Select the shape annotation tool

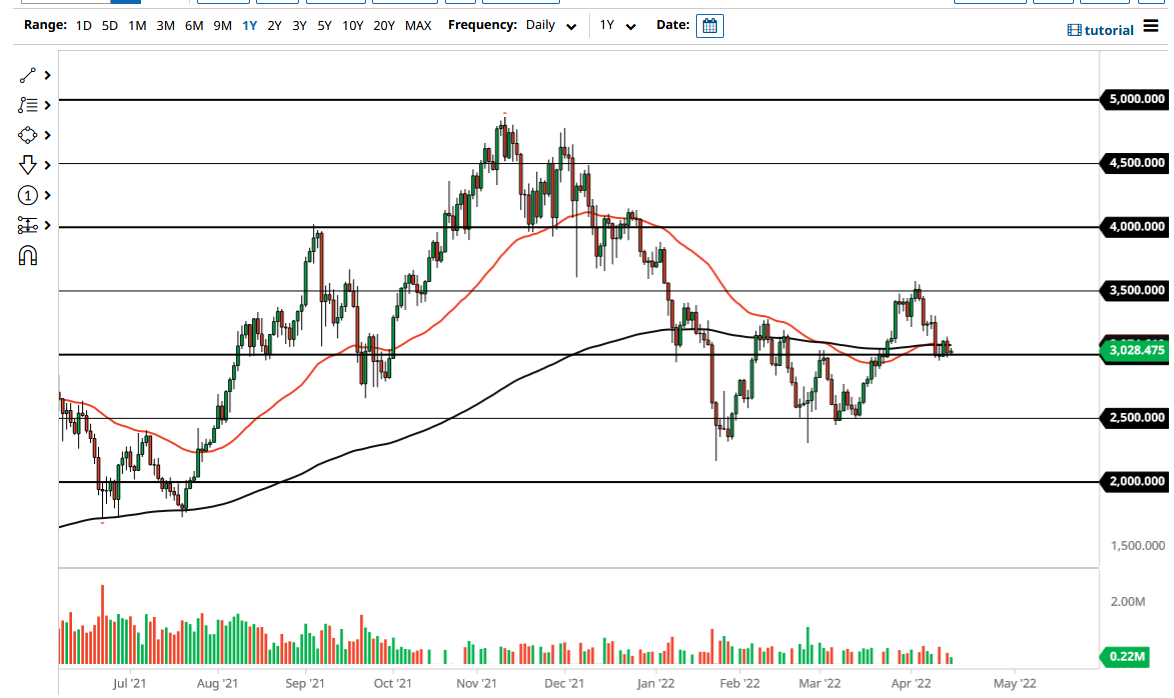(x=27, y=135)
